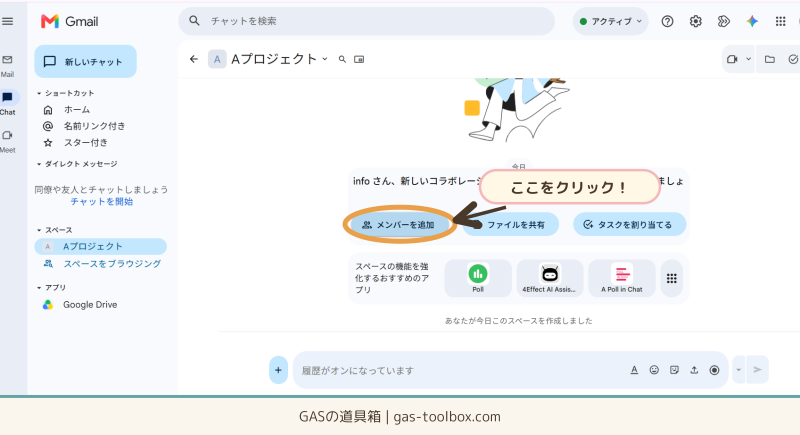This screenshot has height=435, width=800.
Task: Click the ファイルを共有 button
Action: click(511, 225)
